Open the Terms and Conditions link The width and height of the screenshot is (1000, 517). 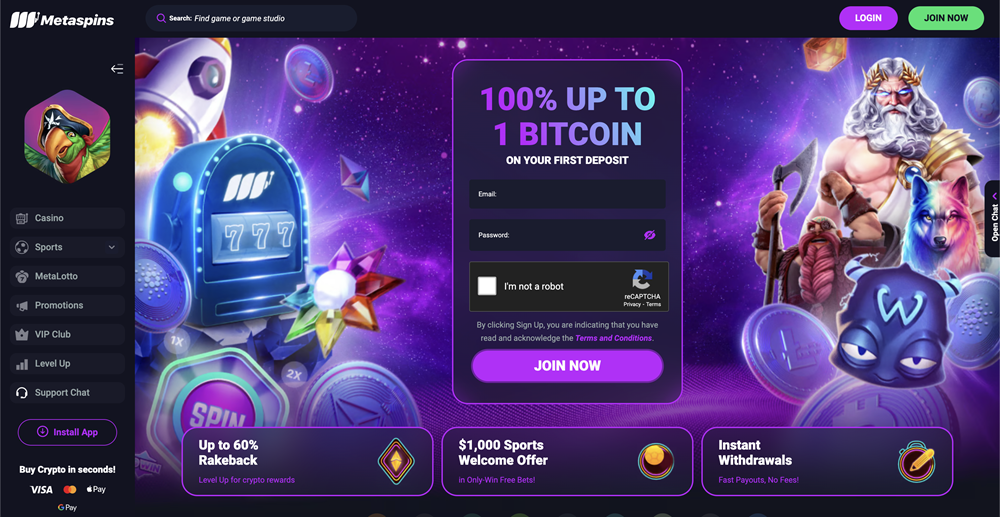[x=614, y=338]
